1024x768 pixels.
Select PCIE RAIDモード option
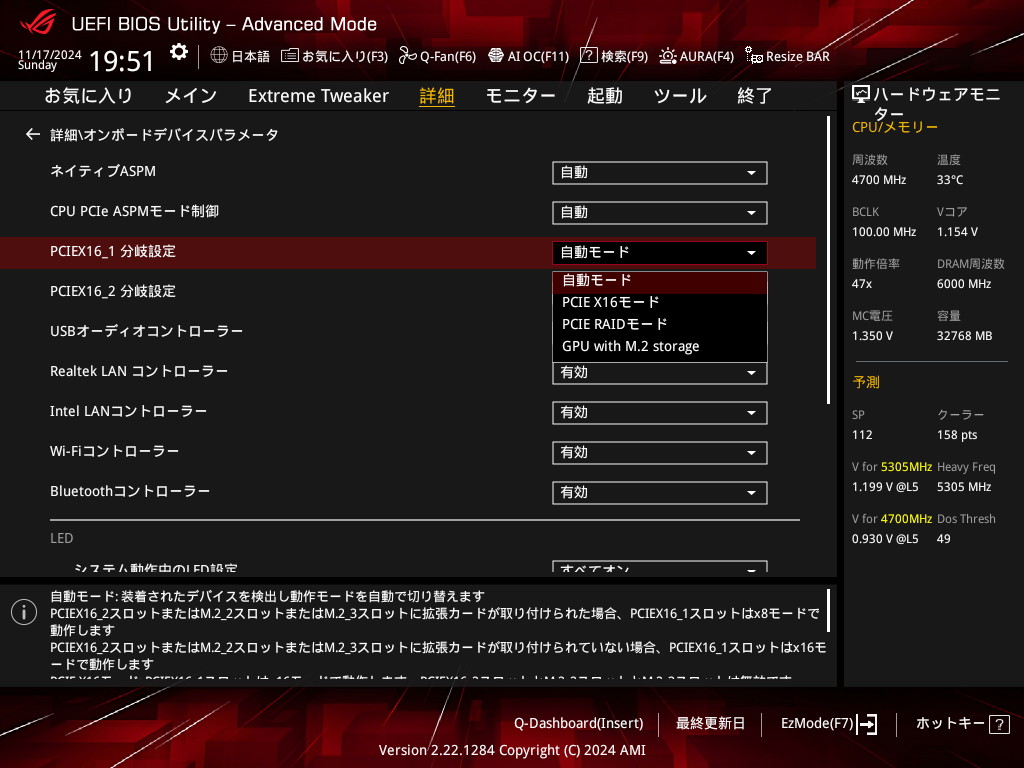(x=660, y=325)
